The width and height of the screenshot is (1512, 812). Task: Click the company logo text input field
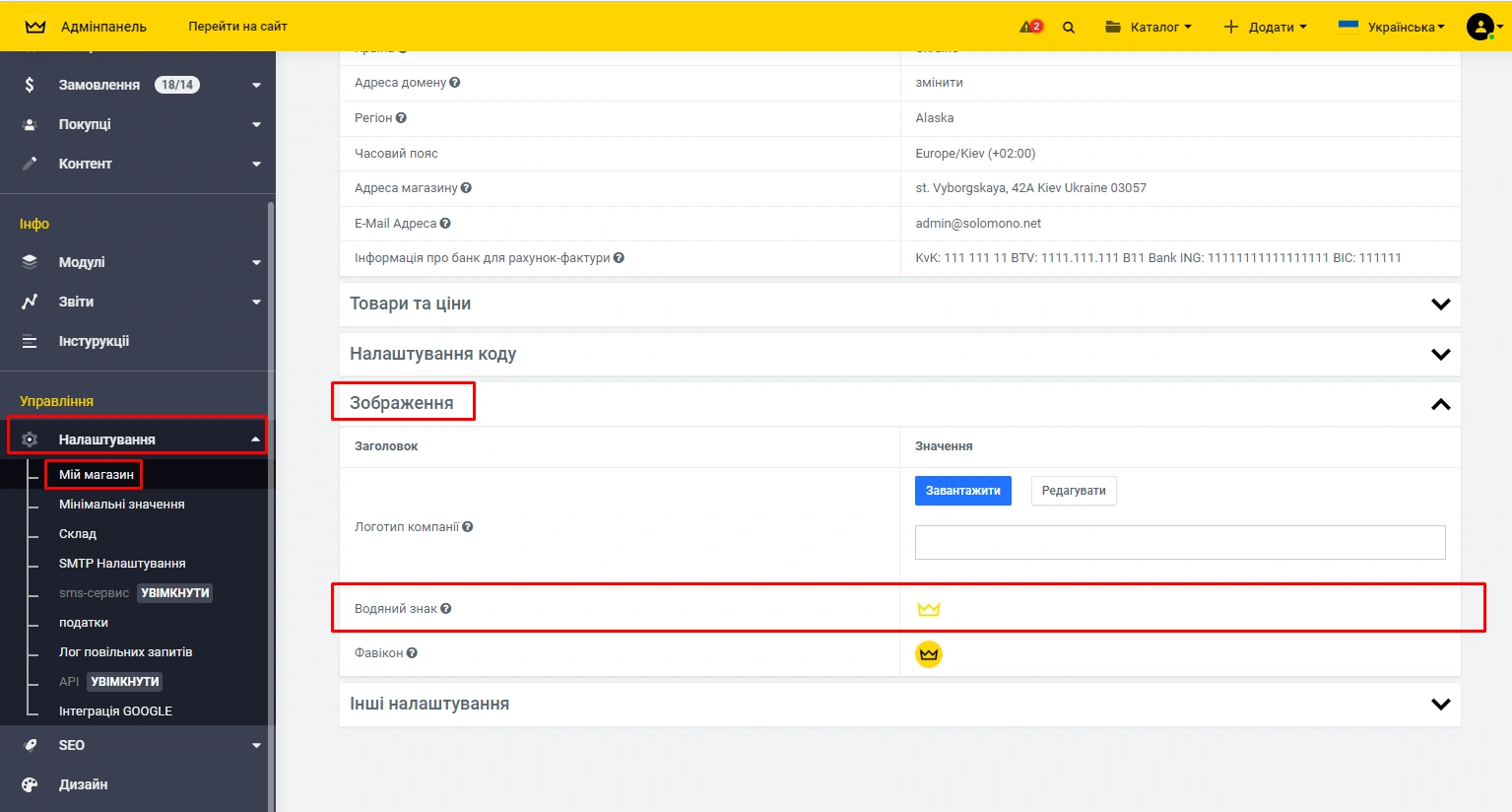tap(1179, 542)
